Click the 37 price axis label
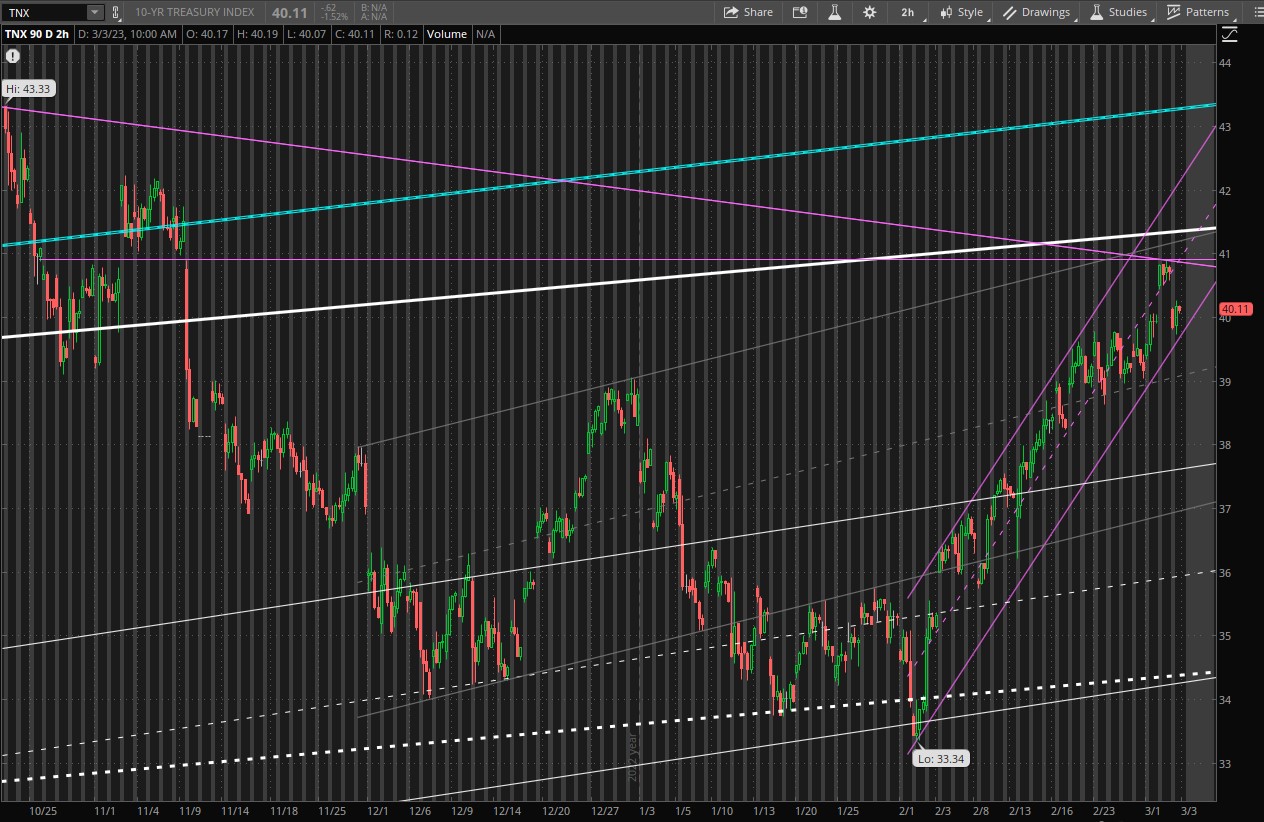The image size is (1264, 822). pyautogui.click(x=1226, y=509)
